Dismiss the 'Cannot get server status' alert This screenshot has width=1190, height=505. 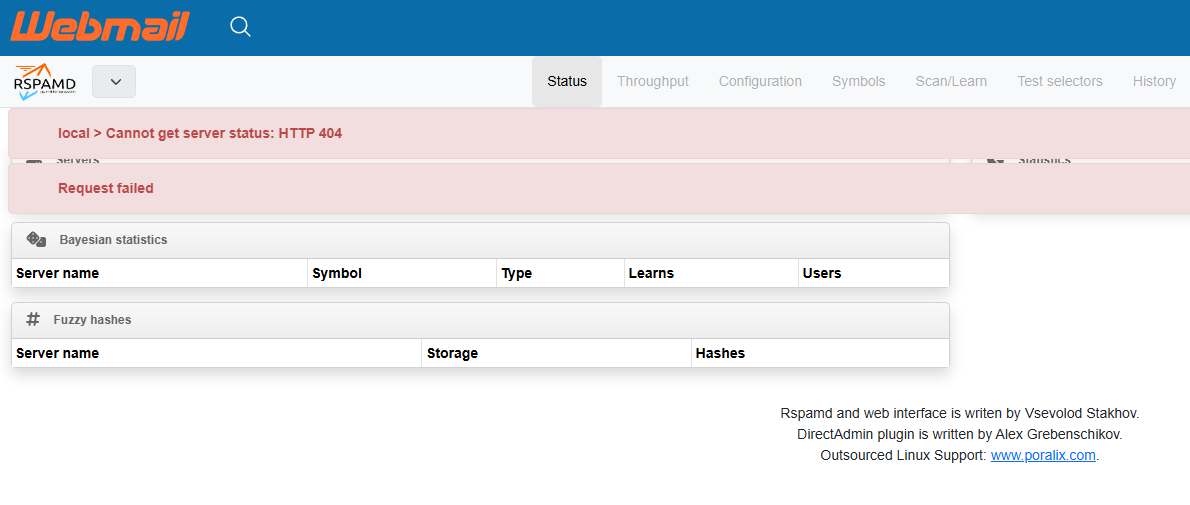(x=200, y=133)
